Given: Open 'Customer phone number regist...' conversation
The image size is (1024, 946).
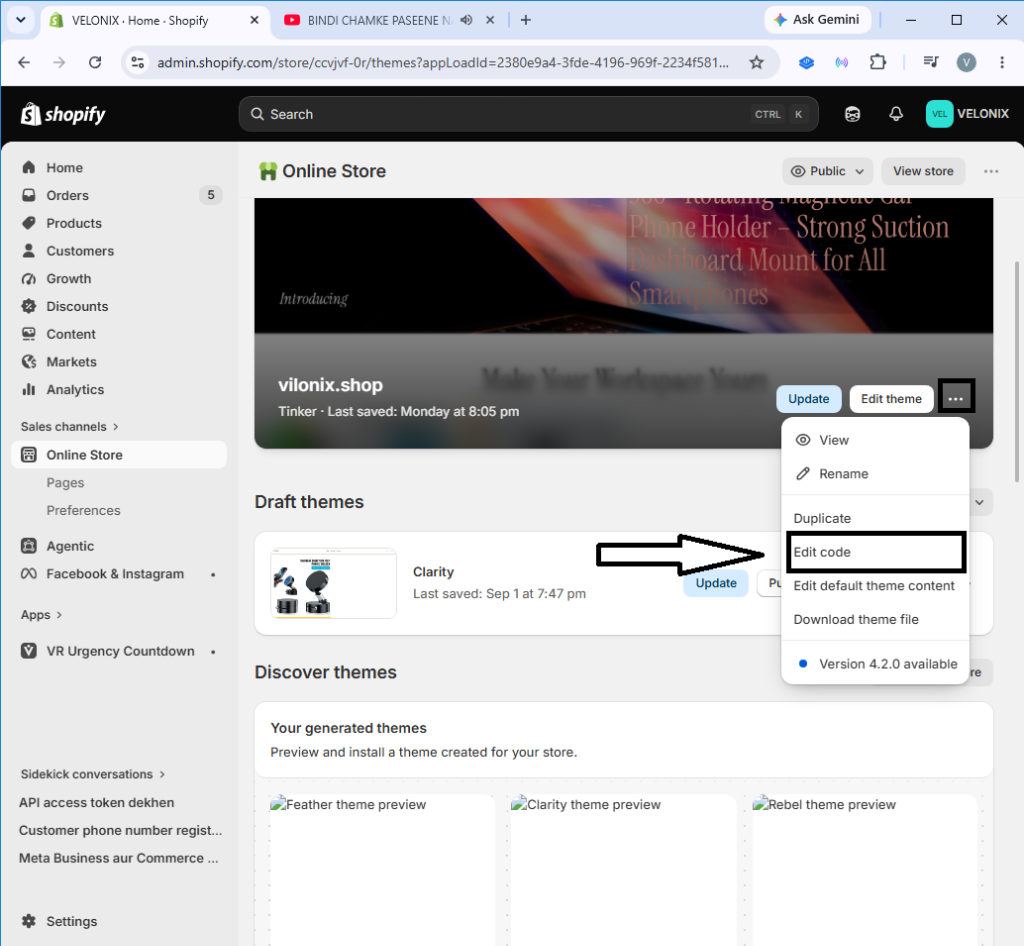Looking at the screenshot, I should (120, 830).
